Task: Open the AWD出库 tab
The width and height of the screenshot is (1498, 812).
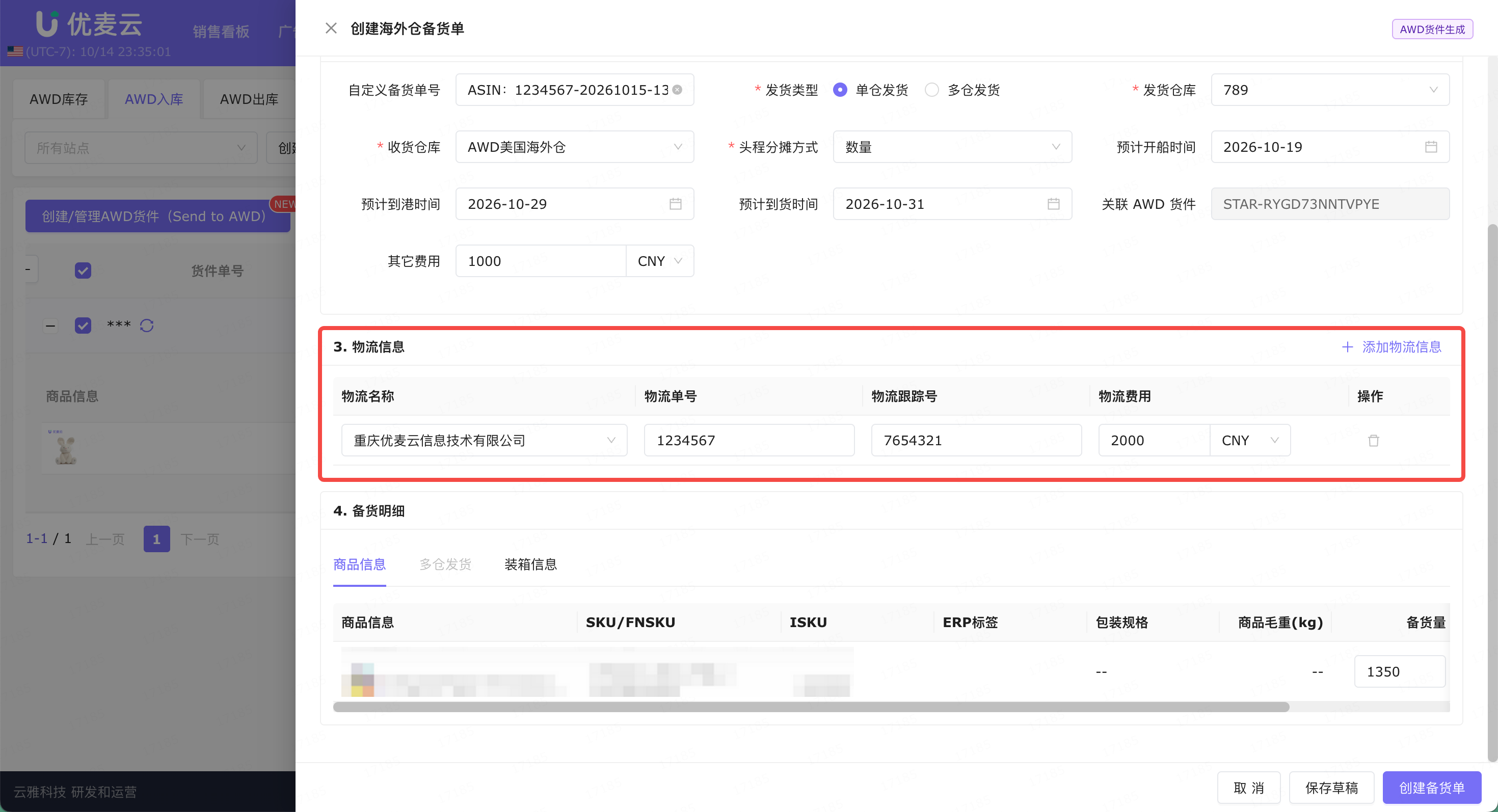Action: click(249, 99)
